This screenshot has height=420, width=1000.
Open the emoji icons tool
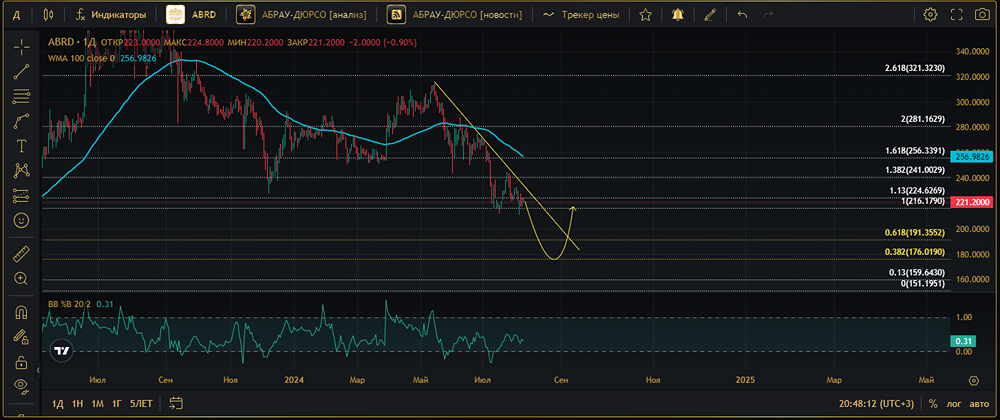coord(20,220)
